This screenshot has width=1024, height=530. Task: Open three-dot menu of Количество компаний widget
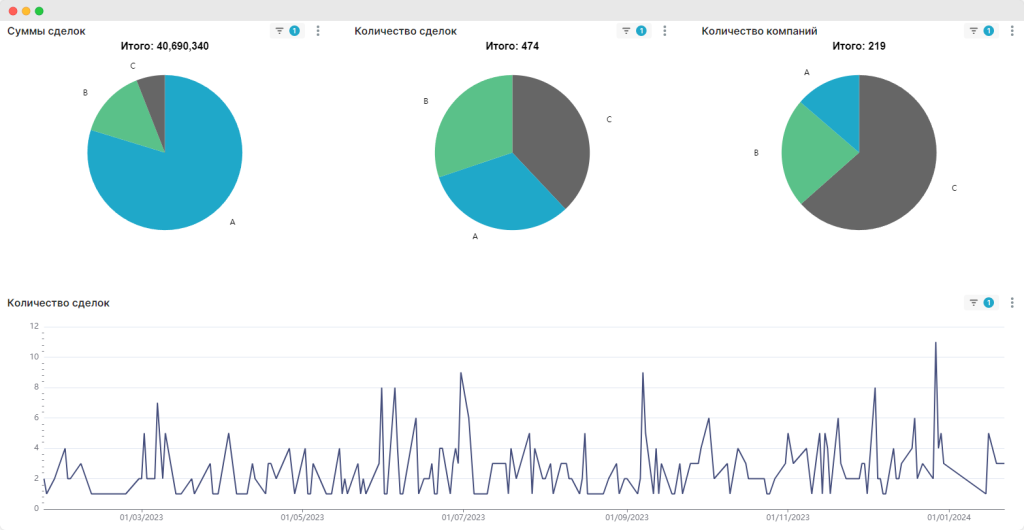[1012, 31]
